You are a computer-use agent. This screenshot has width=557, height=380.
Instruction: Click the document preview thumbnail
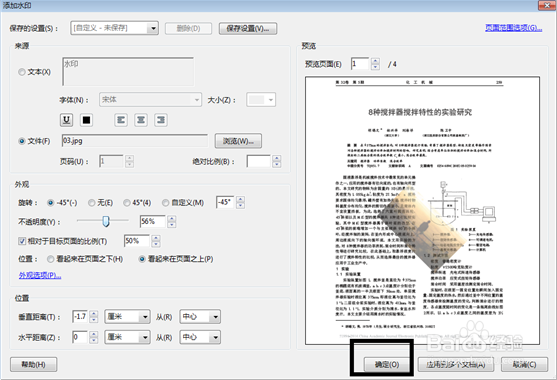pos(422,210)
